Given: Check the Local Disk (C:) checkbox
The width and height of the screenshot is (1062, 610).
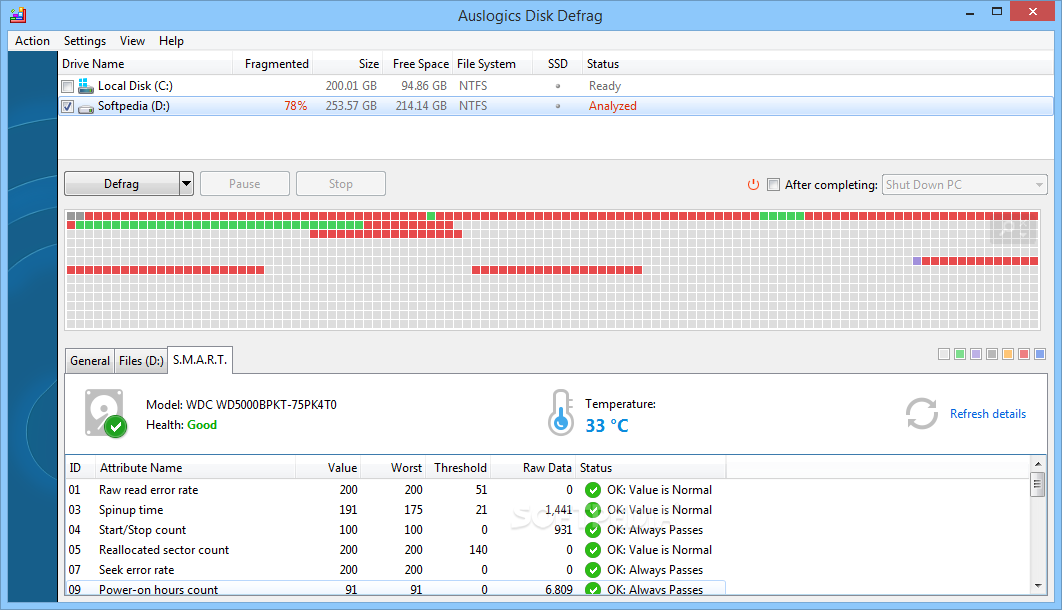Looking at the screenshot, I should pos(67,87).
